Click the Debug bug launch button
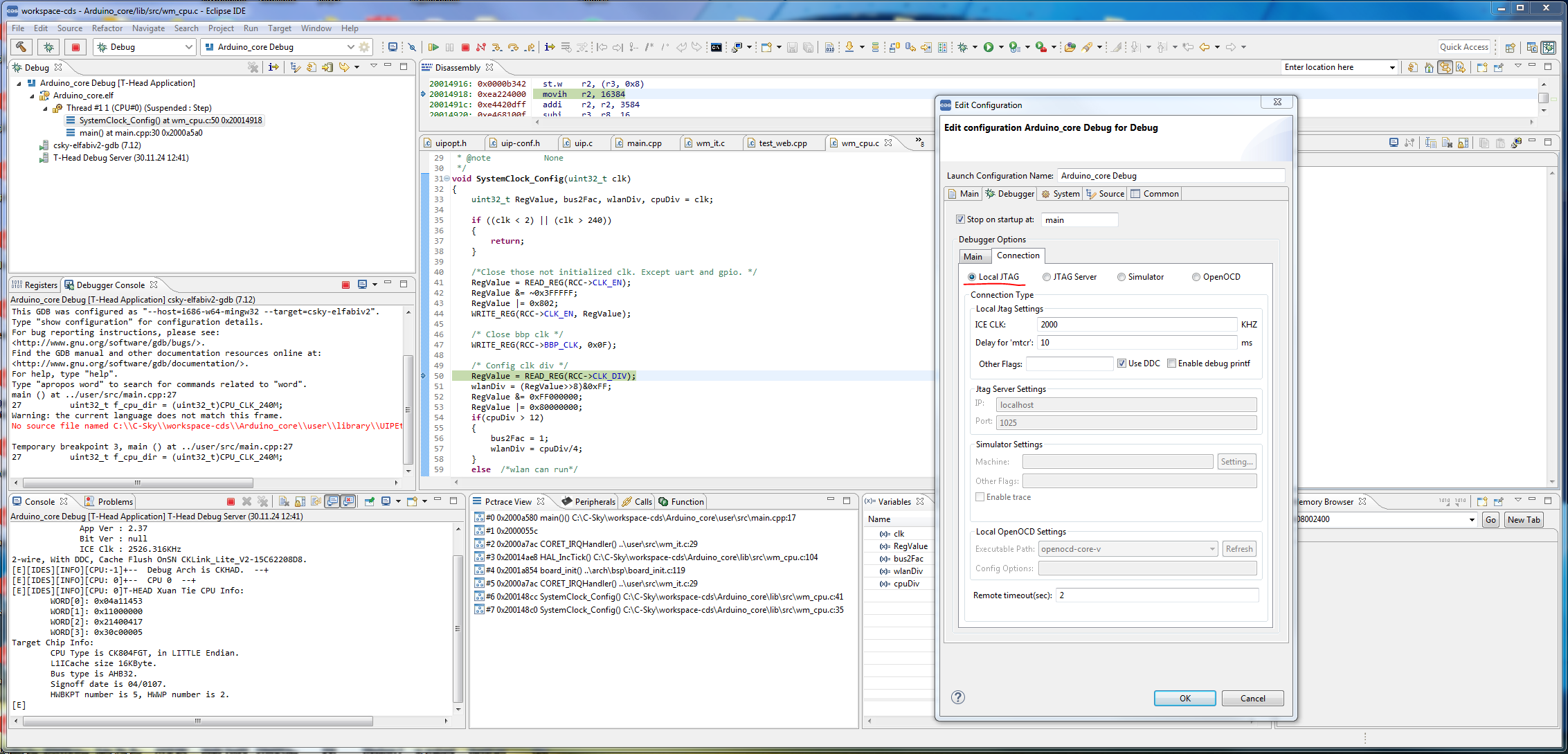 point(48,47)
